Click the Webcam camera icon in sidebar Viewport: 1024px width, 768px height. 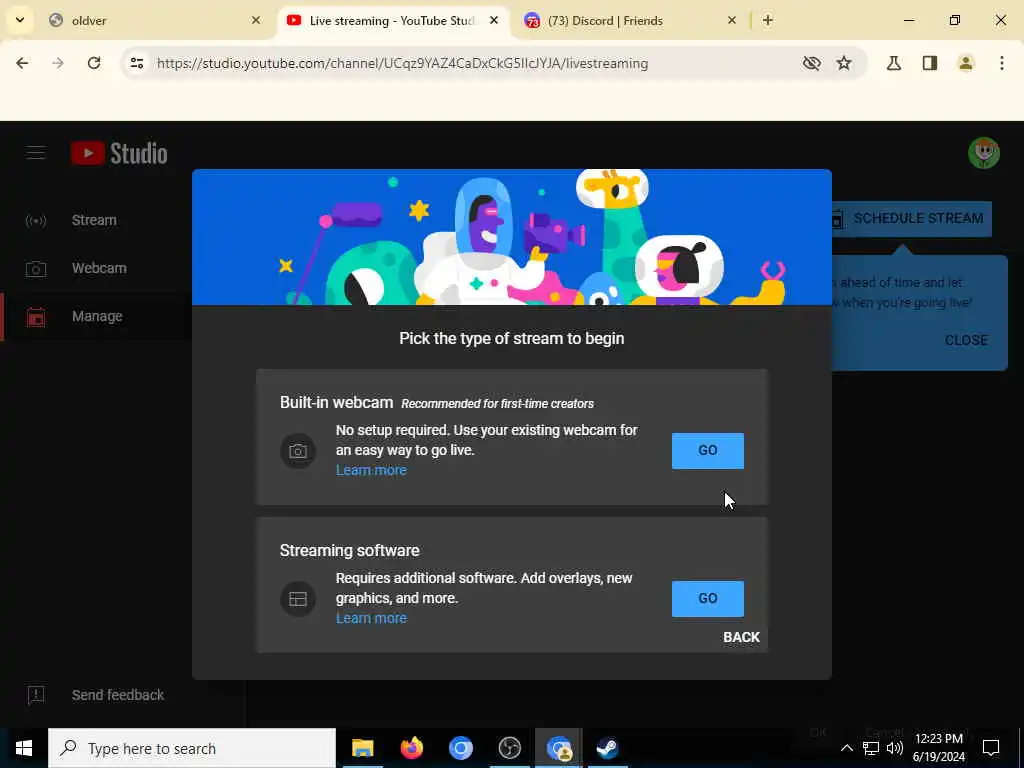(x=36, y=268)
